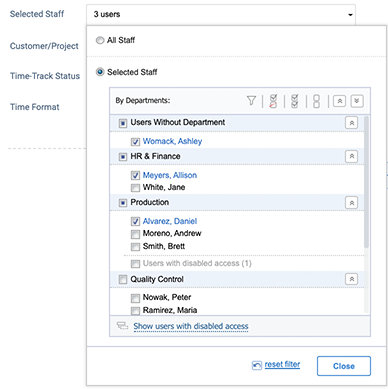388x389 pixels.
Task: Click the invert selection icon in By Departments toolbar
Action: click(273, 101)
